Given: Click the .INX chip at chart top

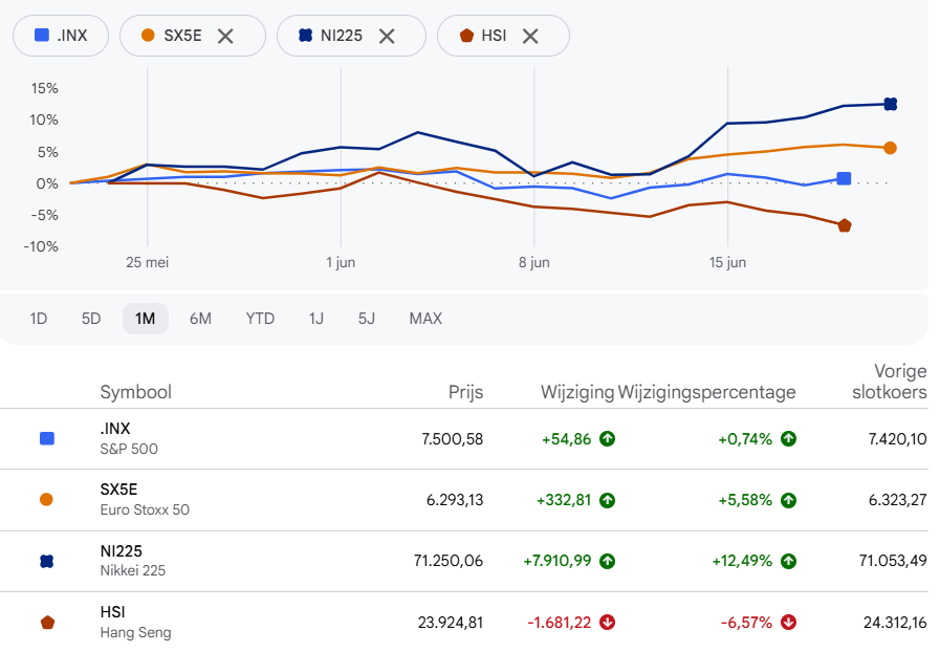Looking at the screenshot, I should pyautogui.click(x=61, y=36).
